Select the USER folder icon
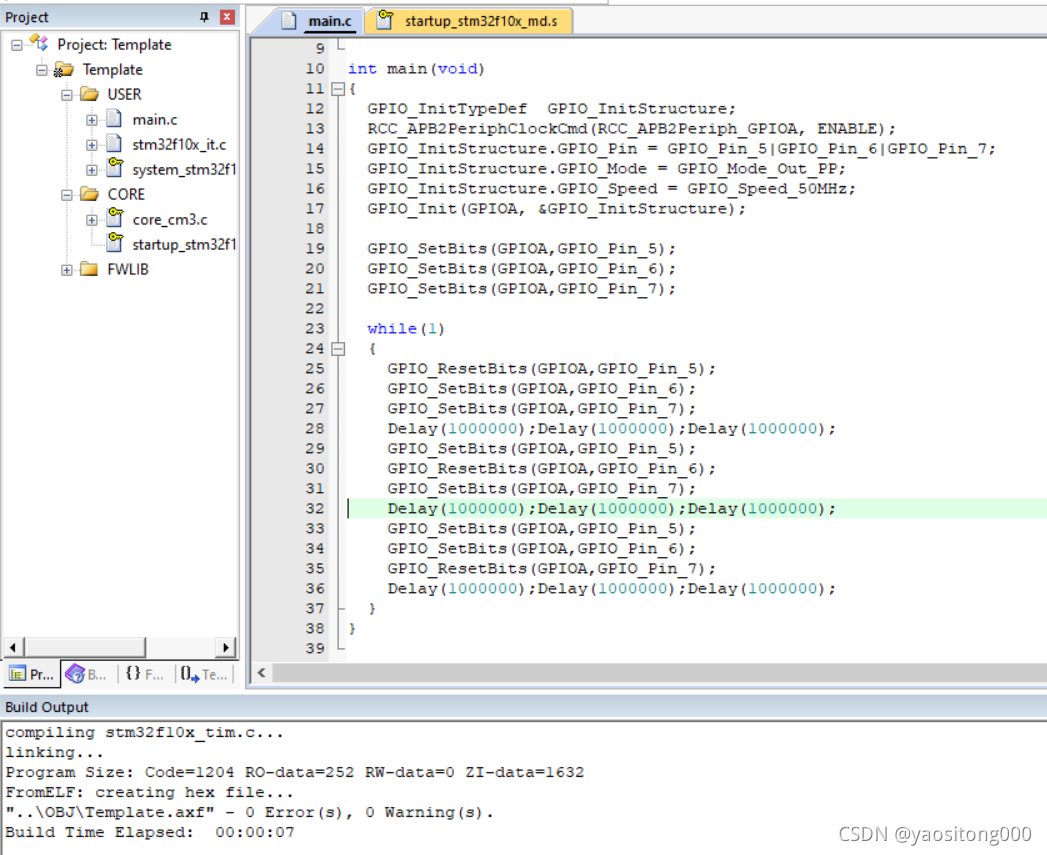Image resolution: width=1047 pixels, height=855 pixels. [x=89, y=94]
